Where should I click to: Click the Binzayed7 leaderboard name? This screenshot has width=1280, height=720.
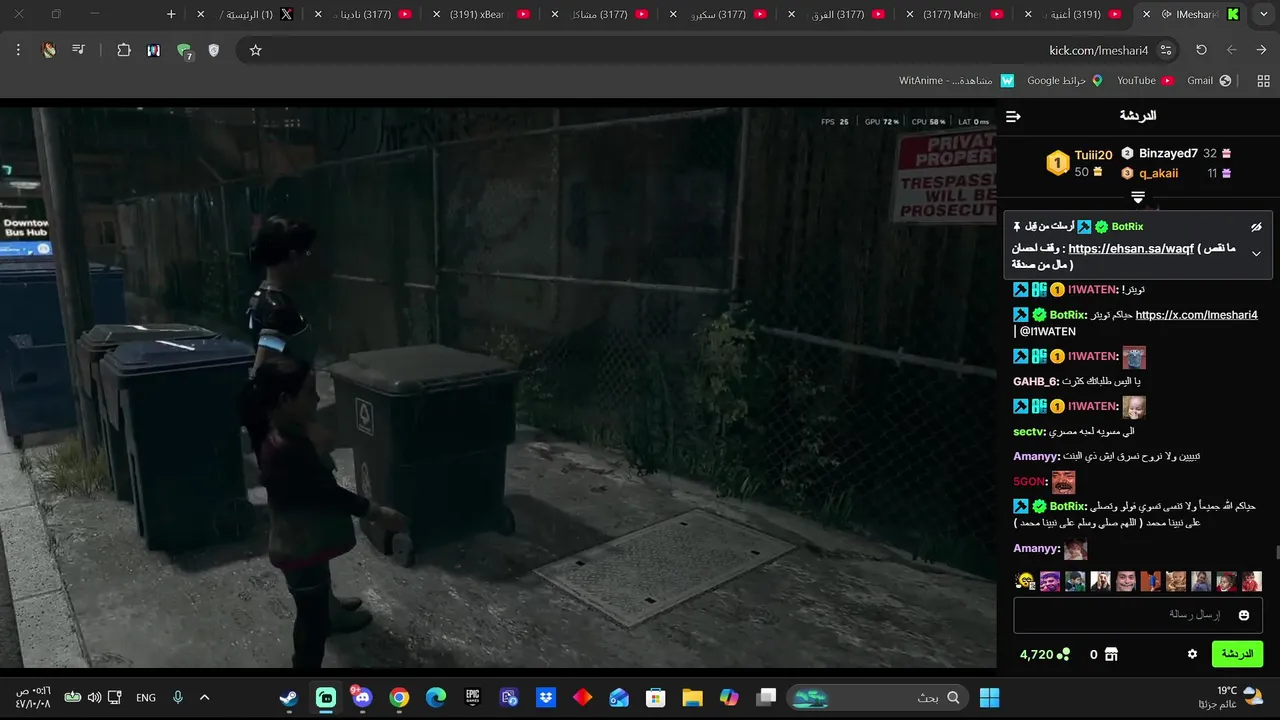[x=1168, y=153]
